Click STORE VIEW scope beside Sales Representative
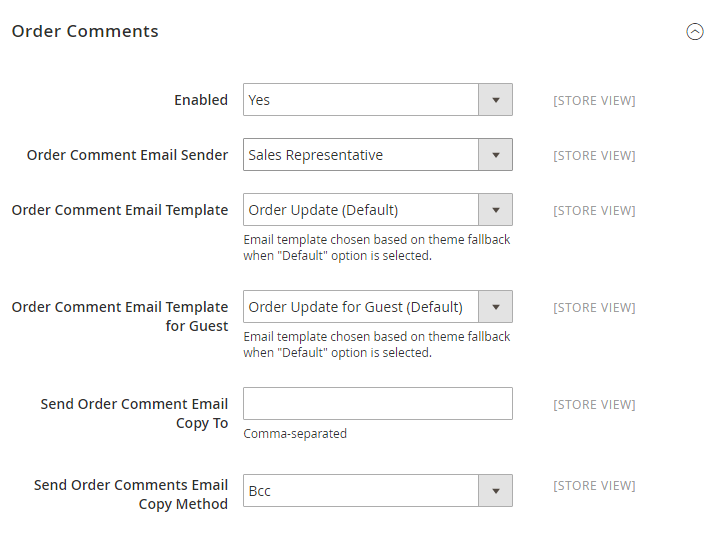Screen dimensions: 722x538 tap(594, 156)
